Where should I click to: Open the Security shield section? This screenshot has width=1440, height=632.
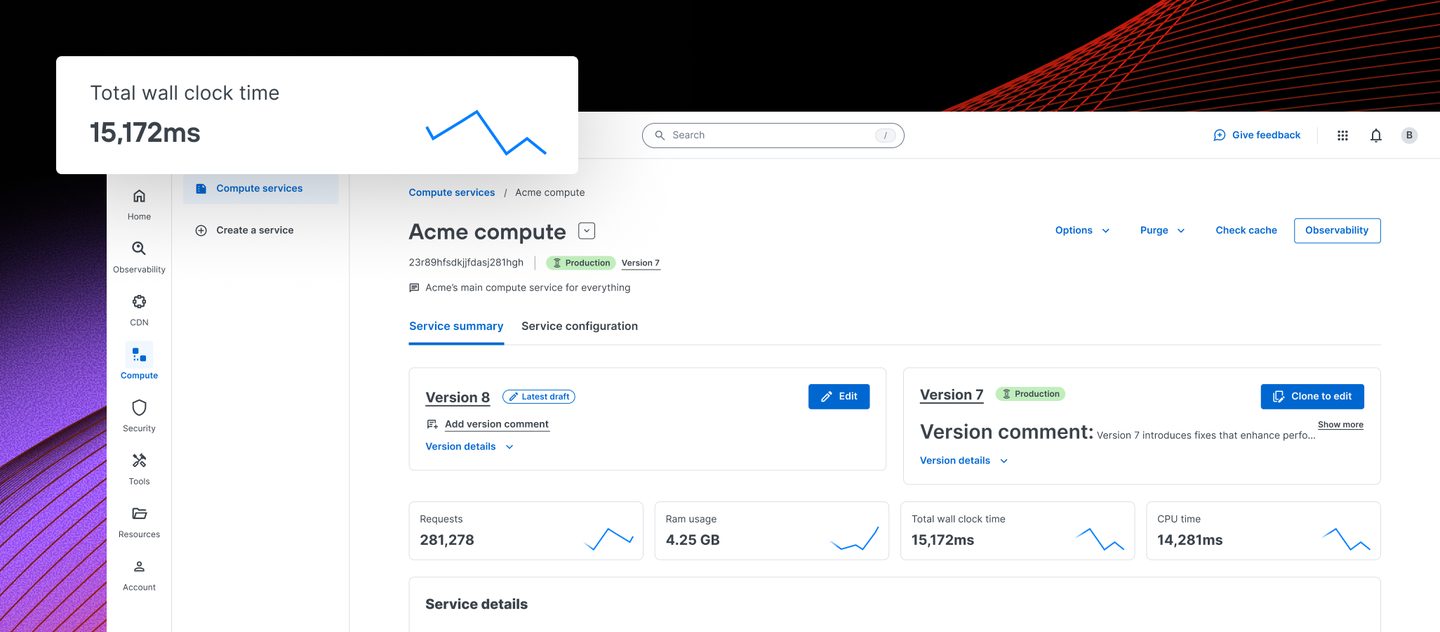click(x=139, y=416)
